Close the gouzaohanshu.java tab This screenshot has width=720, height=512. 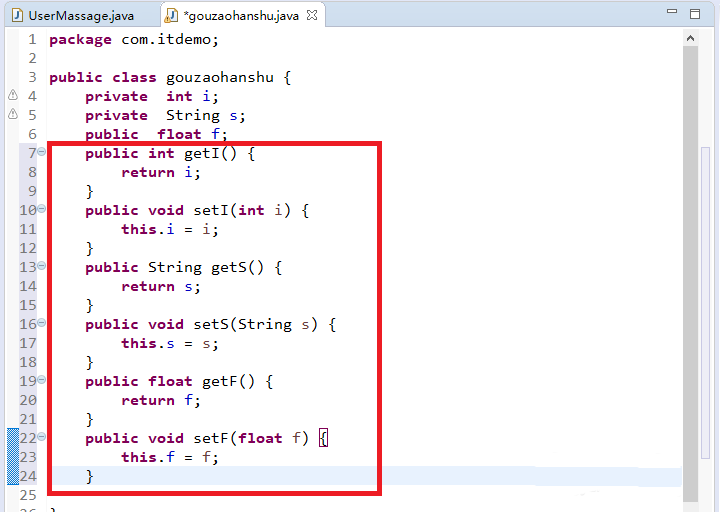(x=312, y=15)
